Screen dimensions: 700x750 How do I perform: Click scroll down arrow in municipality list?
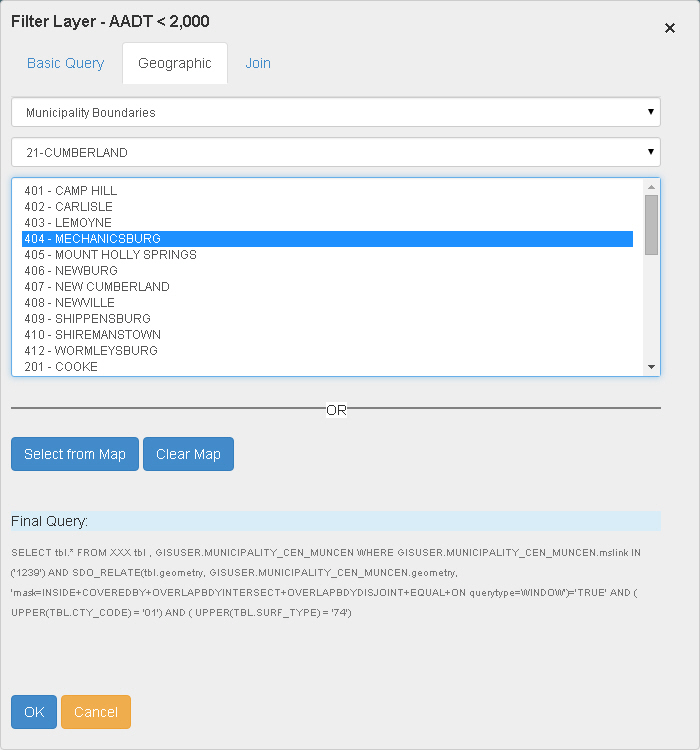tap(652, 367)
